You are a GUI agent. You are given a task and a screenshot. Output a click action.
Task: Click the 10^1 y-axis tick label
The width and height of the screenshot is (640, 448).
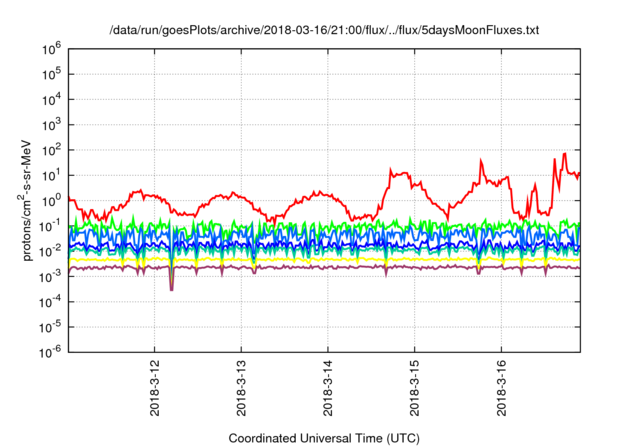coord(51,175)
